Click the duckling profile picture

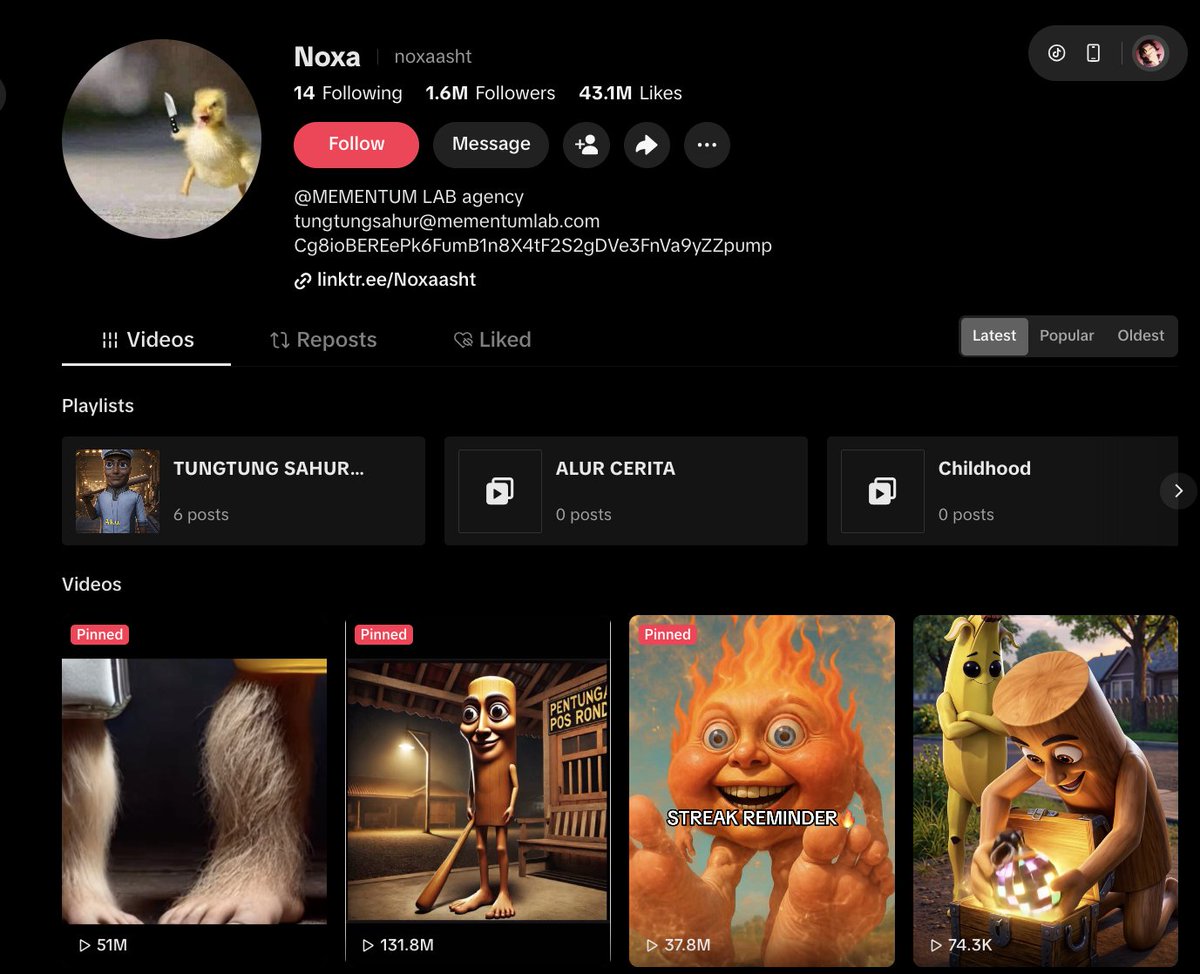[x=162, y=139]
